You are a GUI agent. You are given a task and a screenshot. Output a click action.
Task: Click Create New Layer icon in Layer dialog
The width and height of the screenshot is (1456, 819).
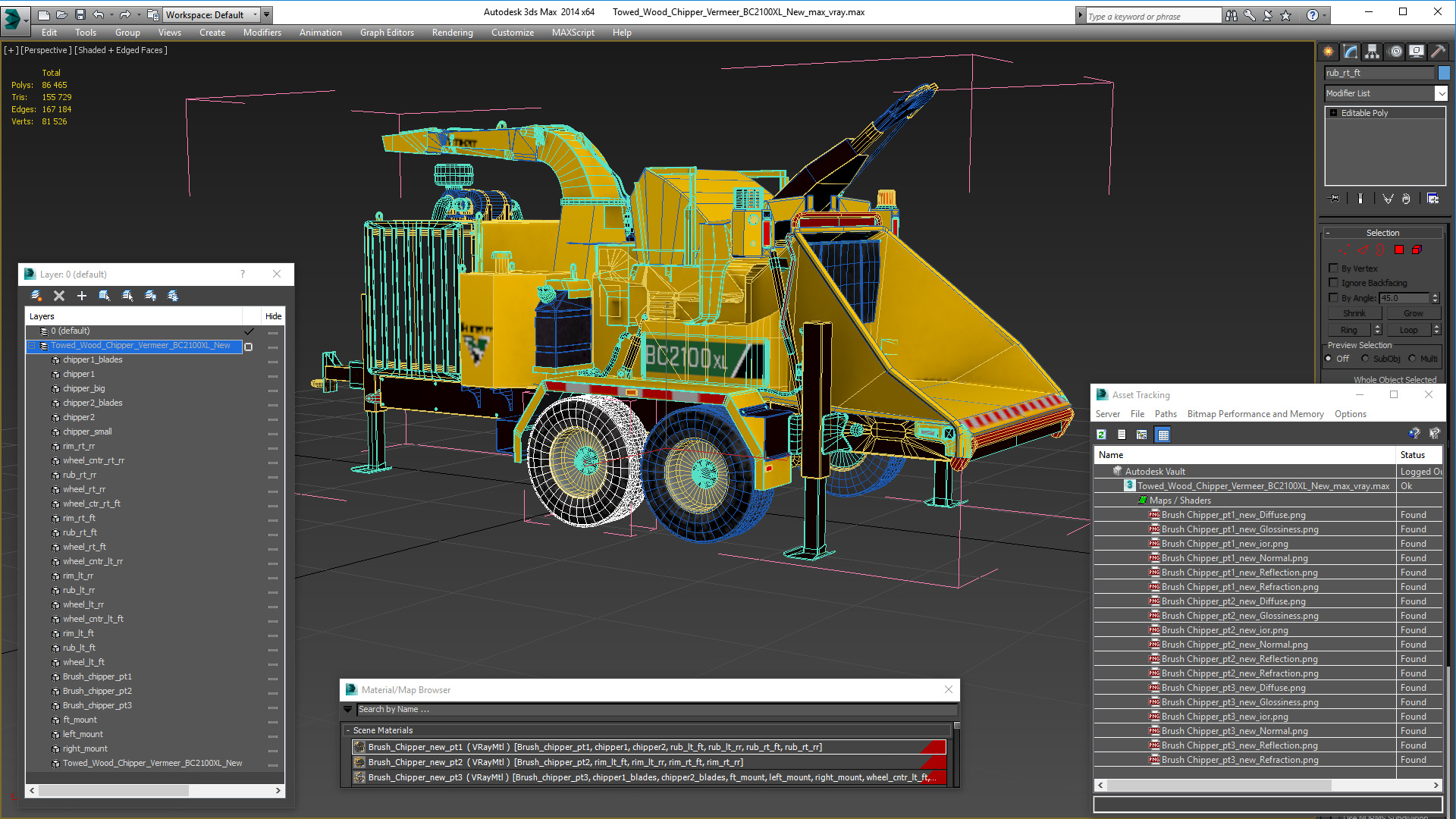pos(36,296)
